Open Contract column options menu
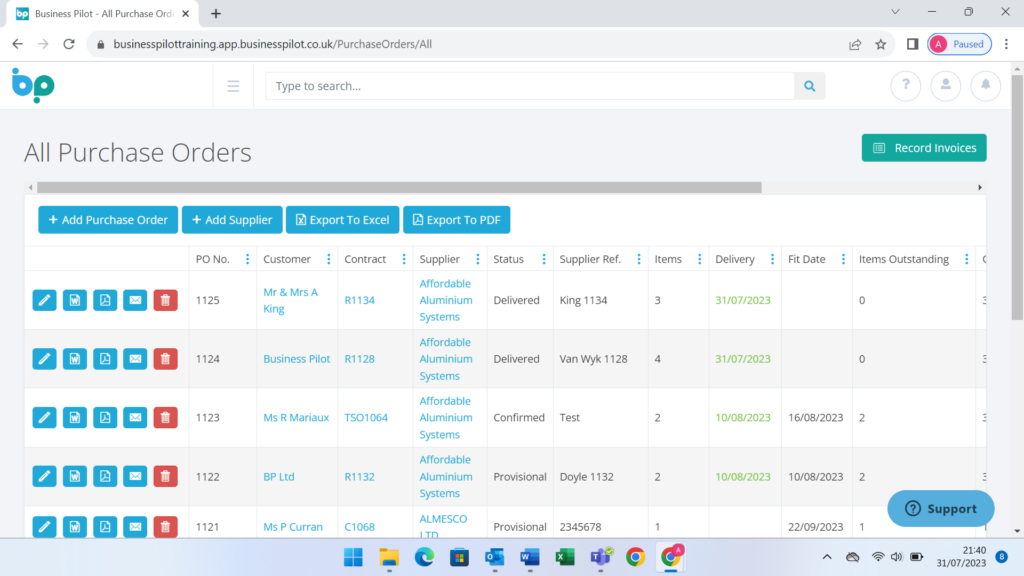This screenshot has height=576, width=1024. pyautogui.click(x=404, y=259)
